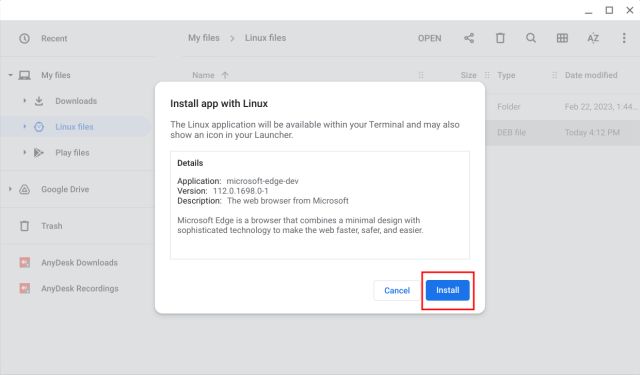Screen dimensions: 640x375
Task: Open the Trash folder
Action: tap(51, 226)
